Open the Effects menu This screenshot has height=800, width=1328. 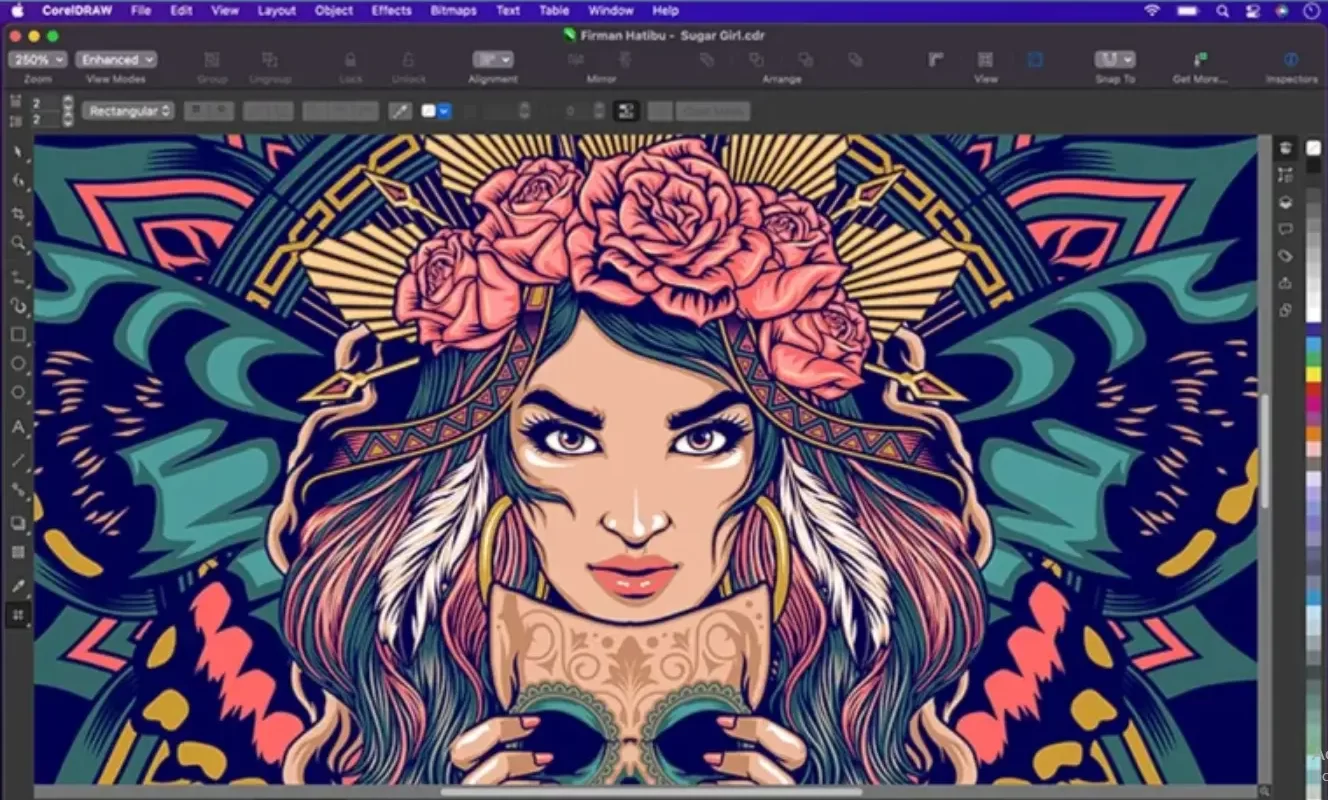click(391, 10)
